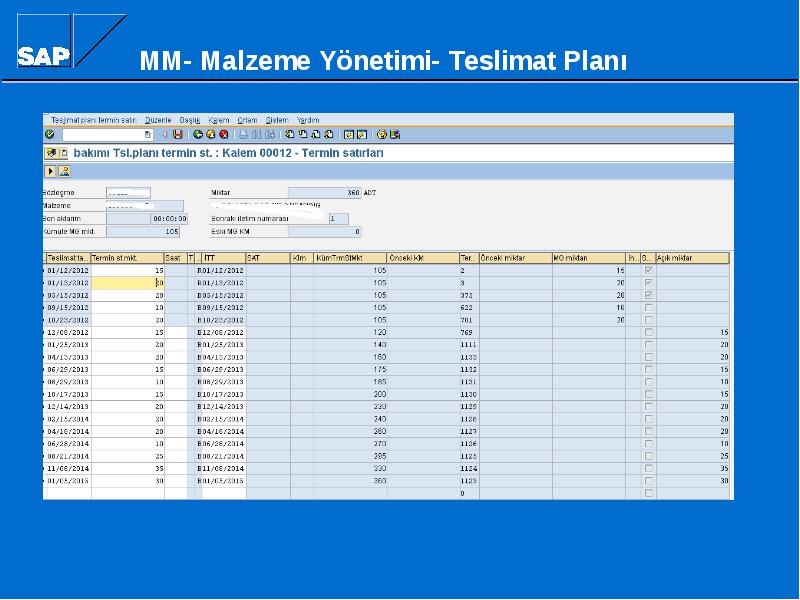The height and width of the screenshot is (600, 800).
Task: Toggle checkbox in row 12/08/2012
Action: point(648,332)
